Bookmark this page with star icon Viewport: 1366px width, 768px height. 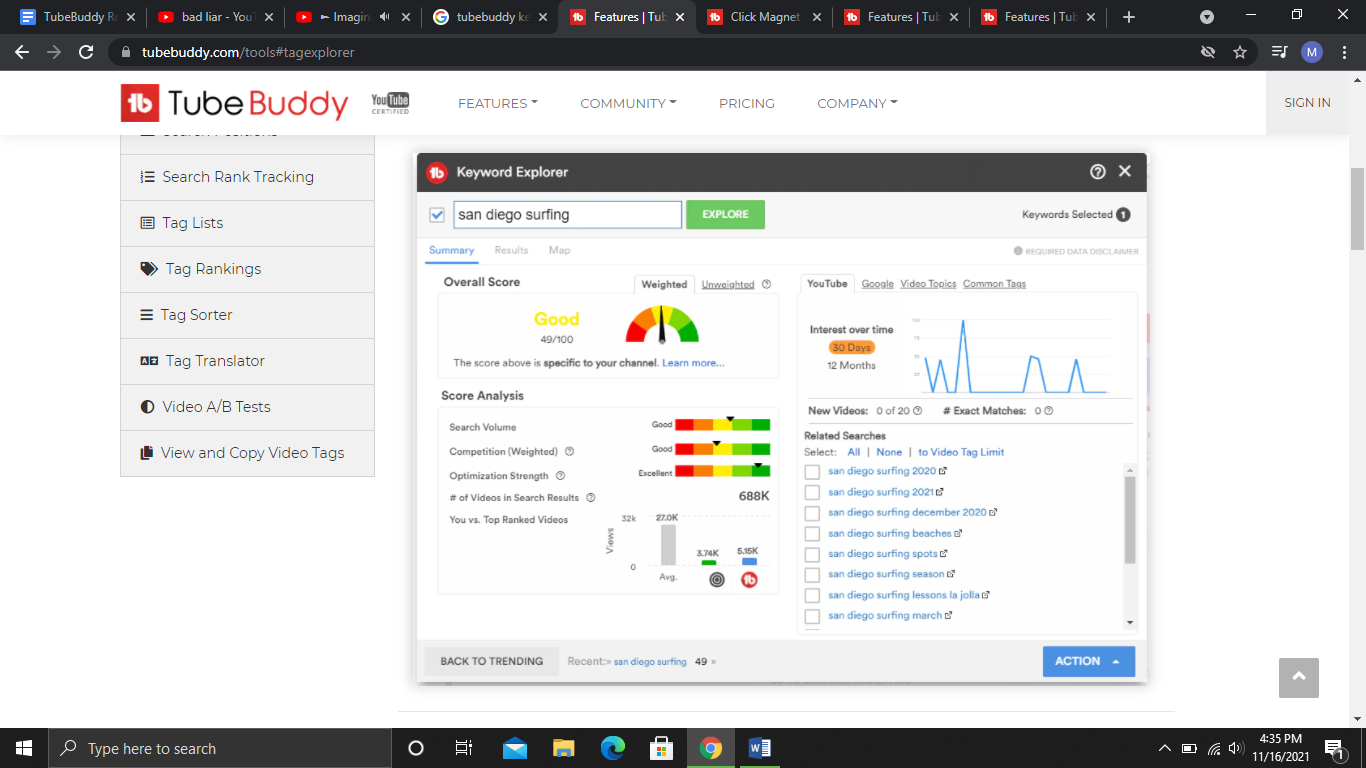pos(1240,52)
